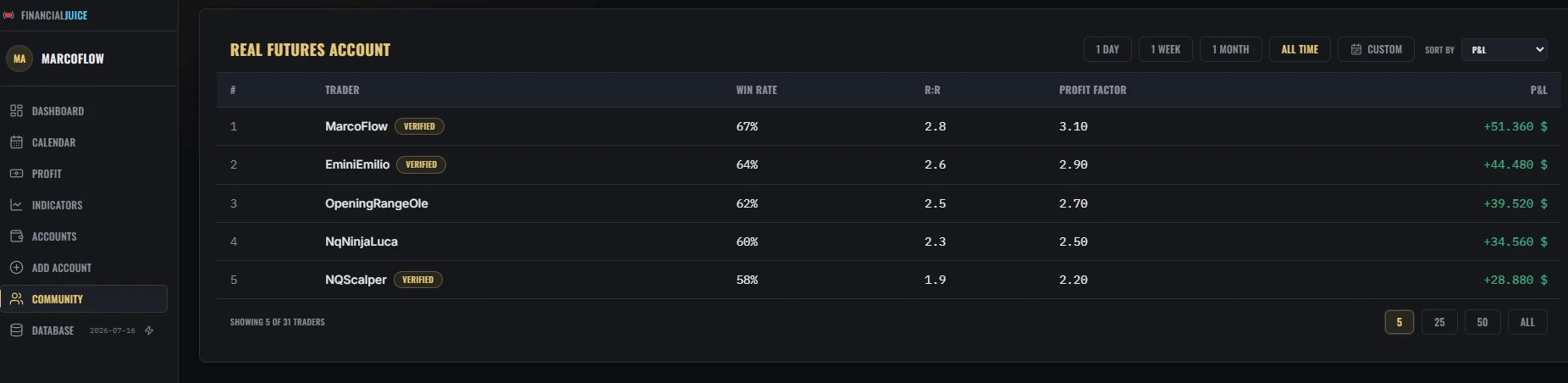
Task: Click the lightning bolt beside database date
Action: click(149, 330)
